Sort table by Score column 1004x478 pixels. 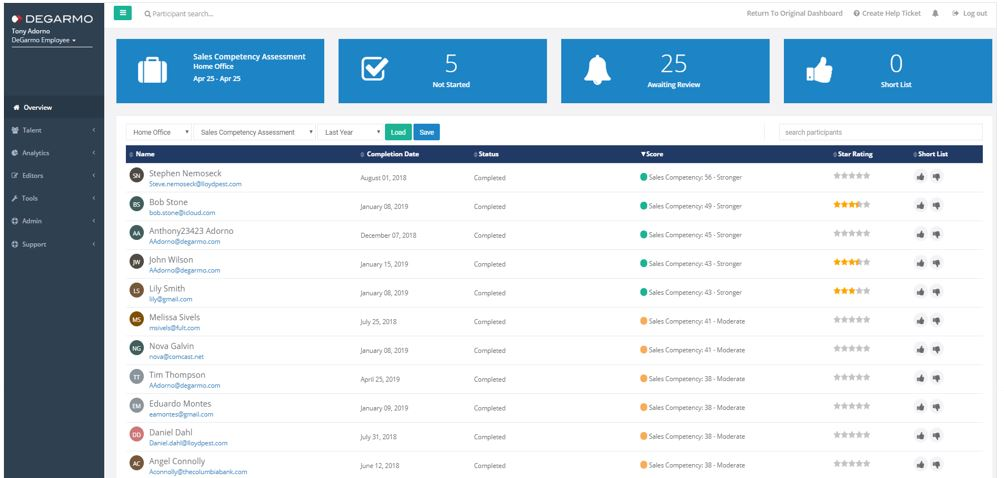pyautogui.click(x=652, y=154)
